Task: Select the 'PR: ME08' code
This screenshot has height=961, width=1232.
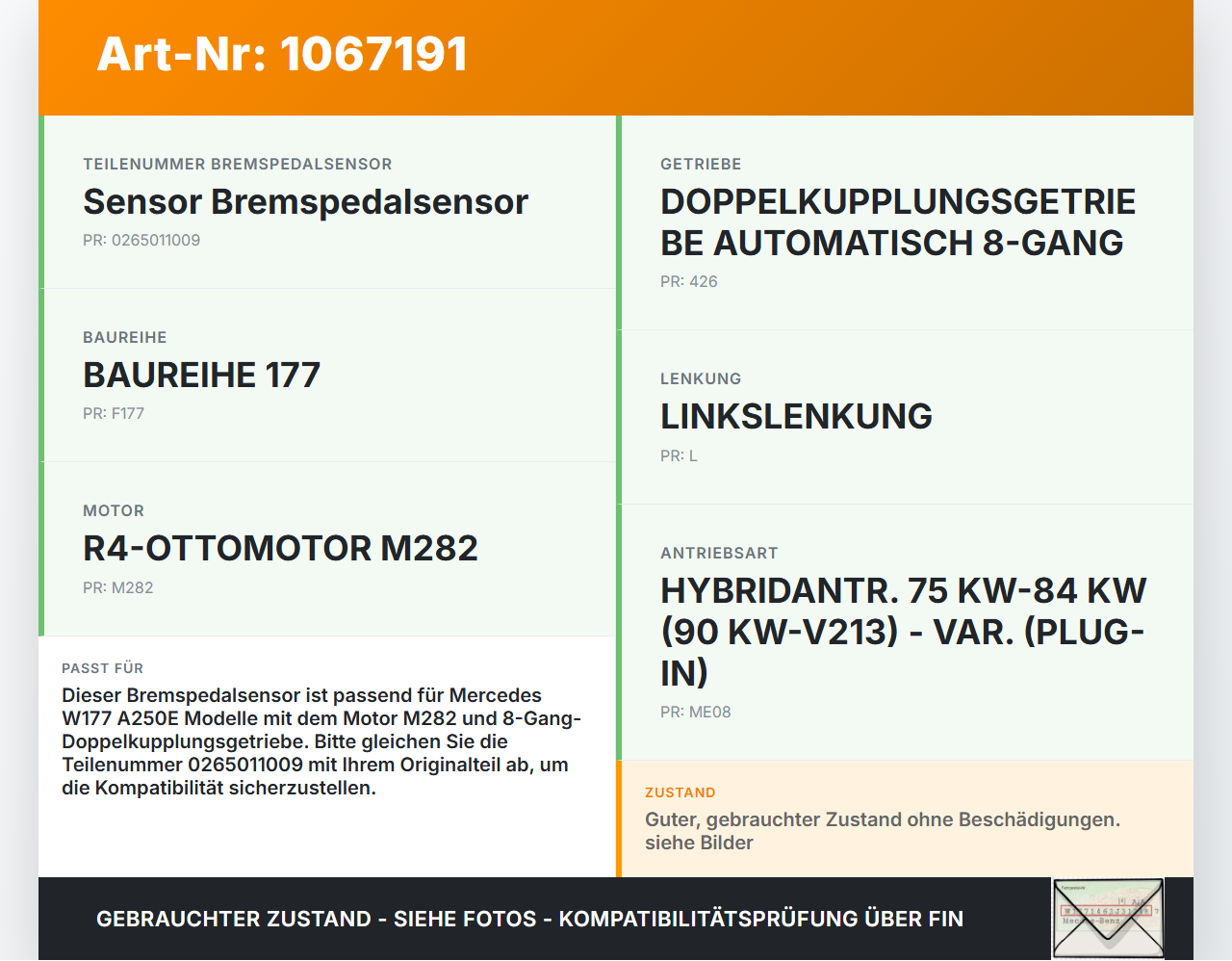Action: pyautogui.click(x=696, y=713)
